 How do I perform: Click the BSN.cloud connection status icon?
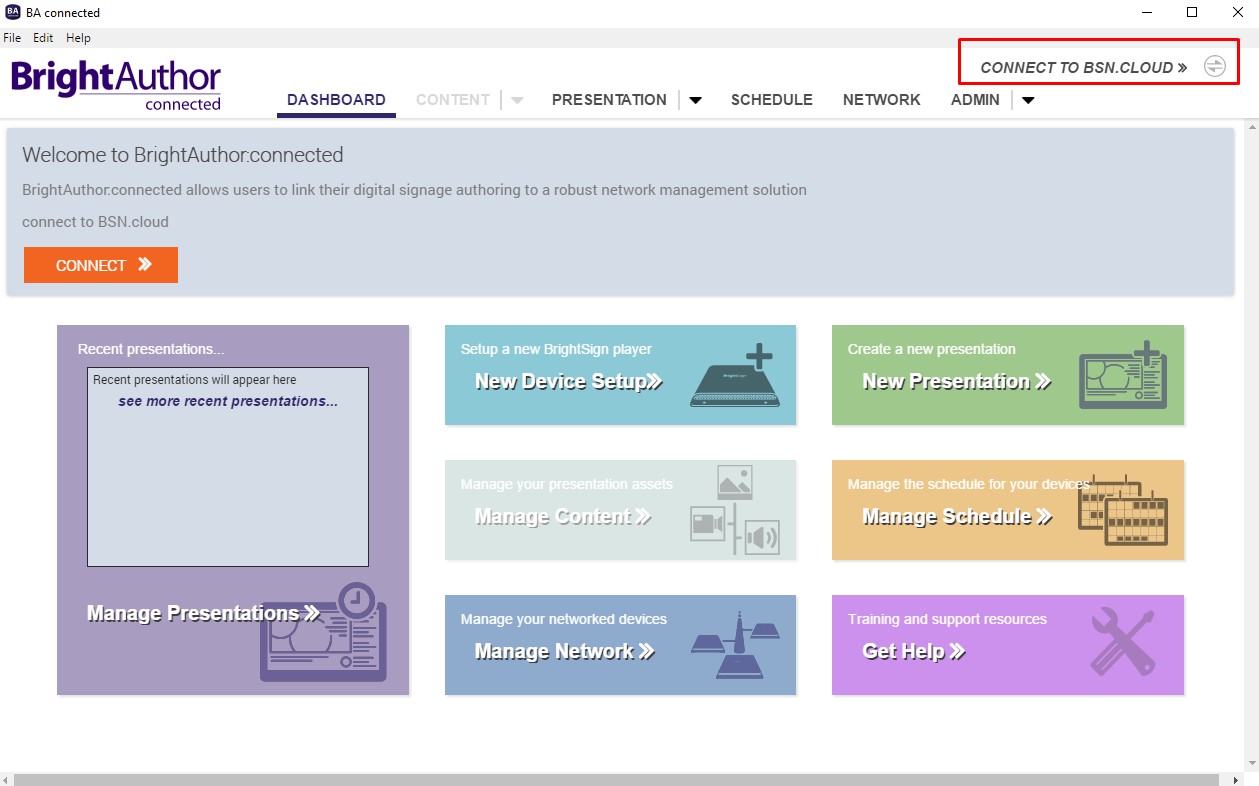point(1214,67)
